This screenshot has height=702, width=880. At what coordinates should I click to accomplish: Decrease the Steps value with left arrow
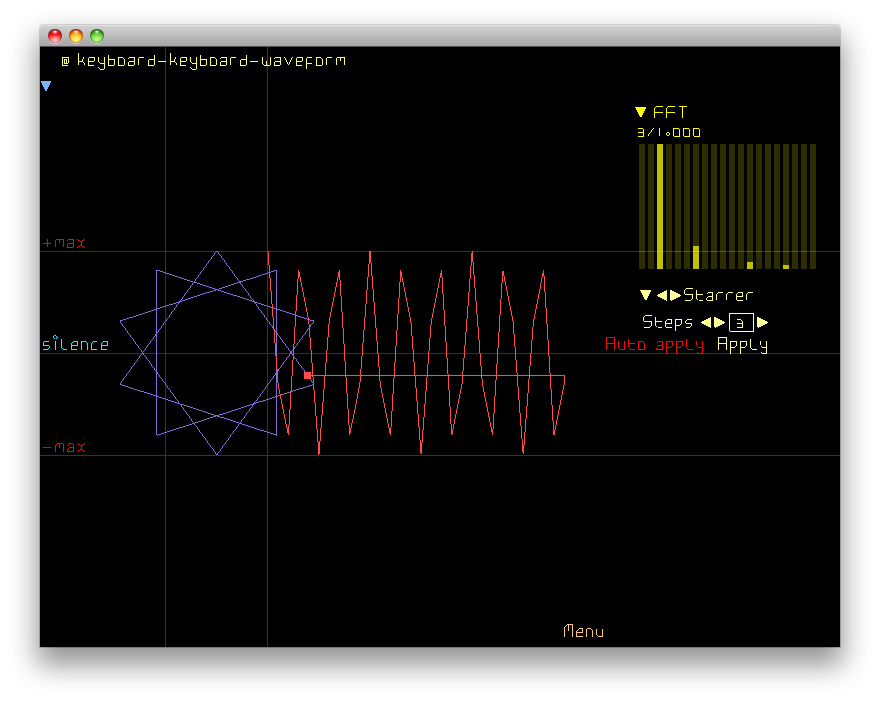[706, 322]
